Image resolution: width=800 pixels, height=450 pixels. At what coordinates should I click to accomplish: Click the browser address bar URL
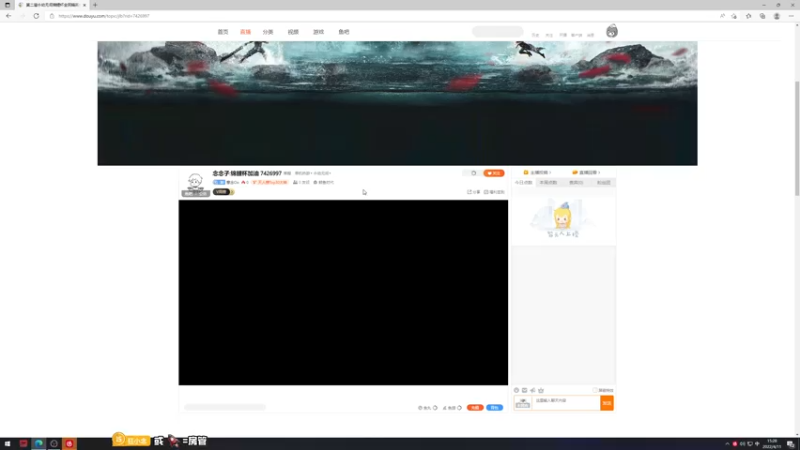tap(104, 16)
